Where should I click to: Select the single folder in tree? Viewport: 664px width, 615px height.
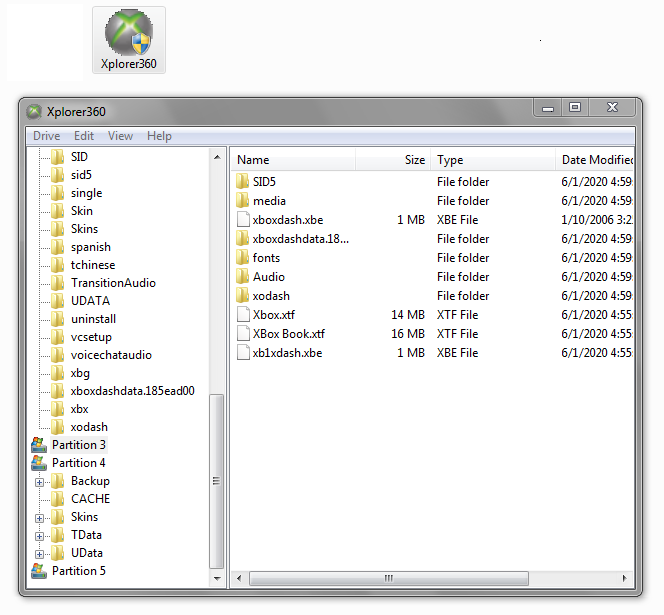(86, 193)
